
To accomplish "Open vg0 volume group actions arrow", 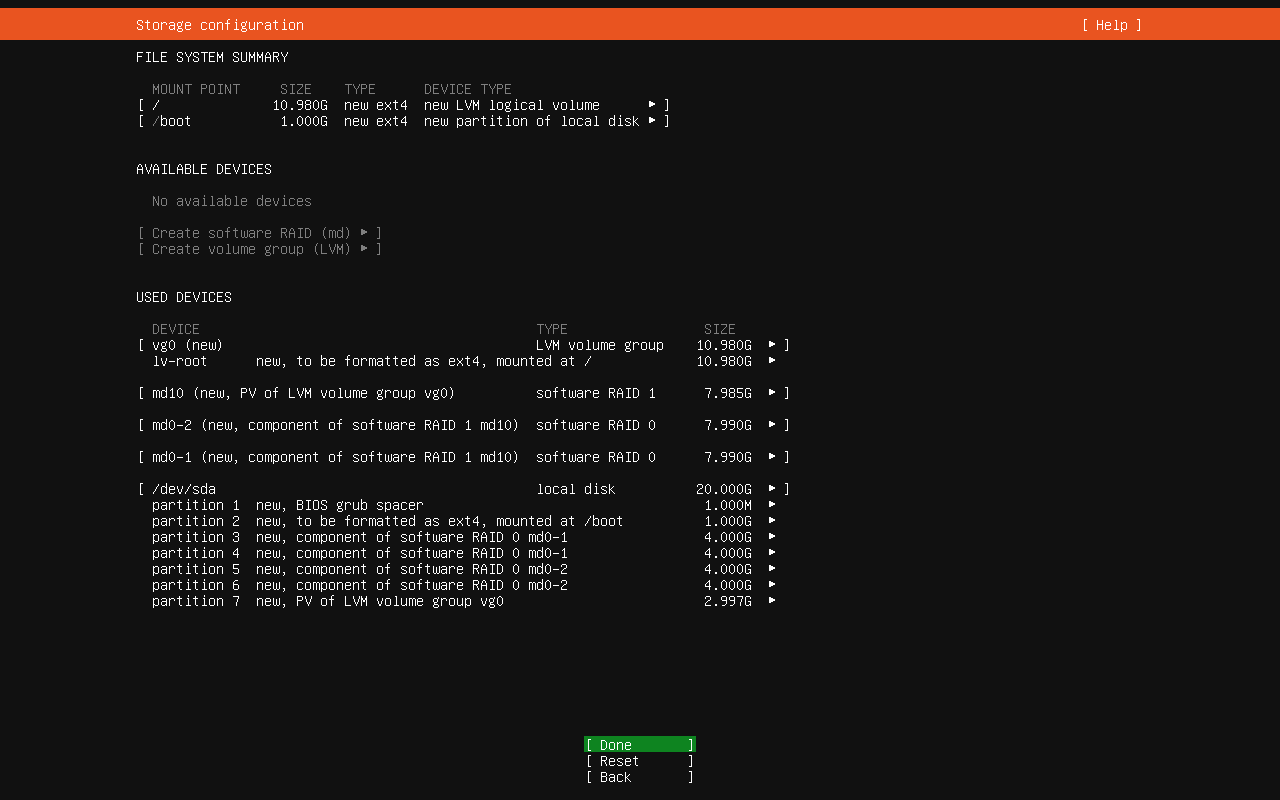I will coord(772,345).
